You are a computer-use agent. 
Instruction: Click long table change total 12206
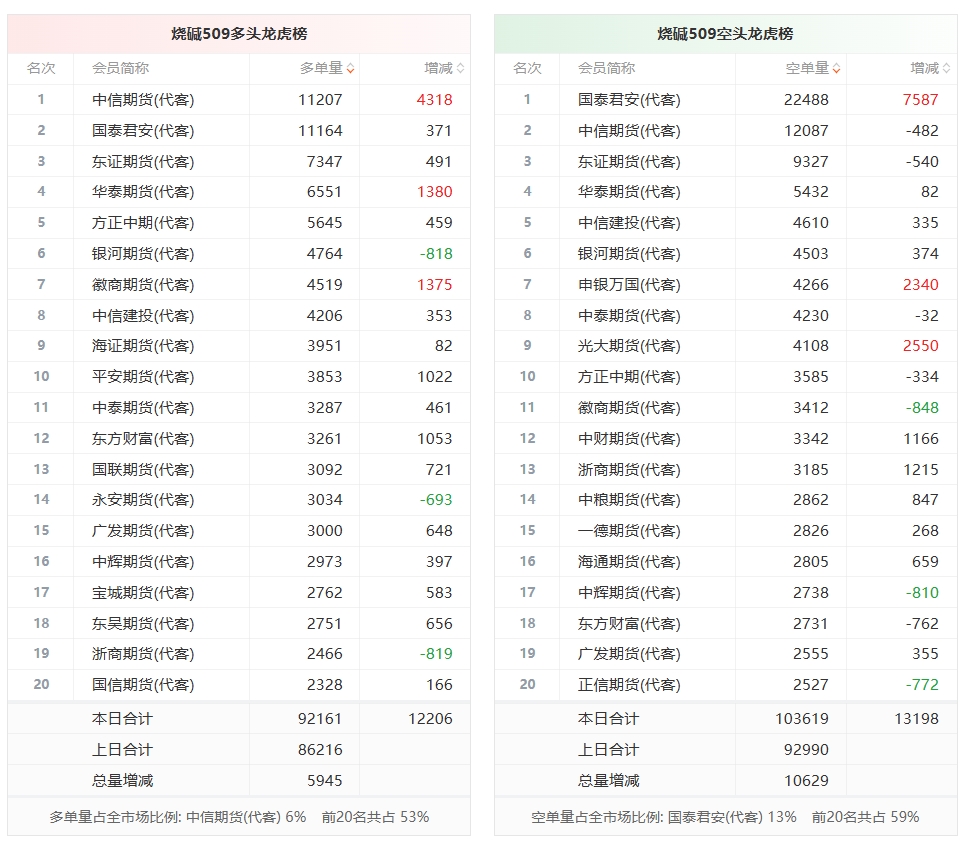[x=430, y=719]
